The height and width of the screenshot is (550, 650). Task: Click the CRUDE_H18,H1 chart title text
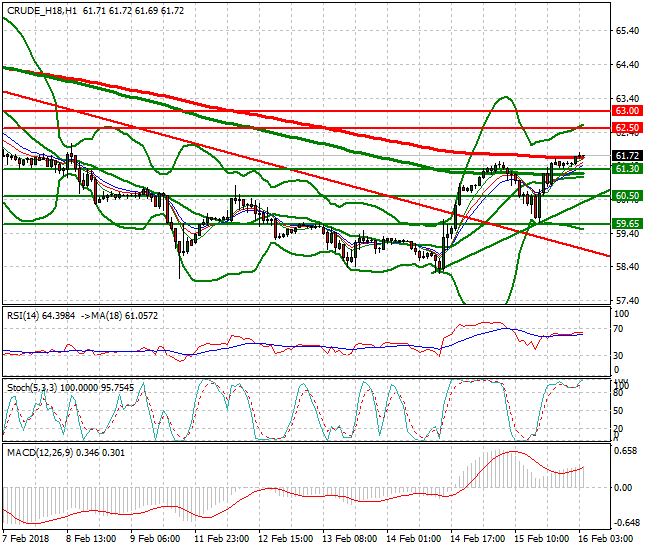[x=42, y=11]
